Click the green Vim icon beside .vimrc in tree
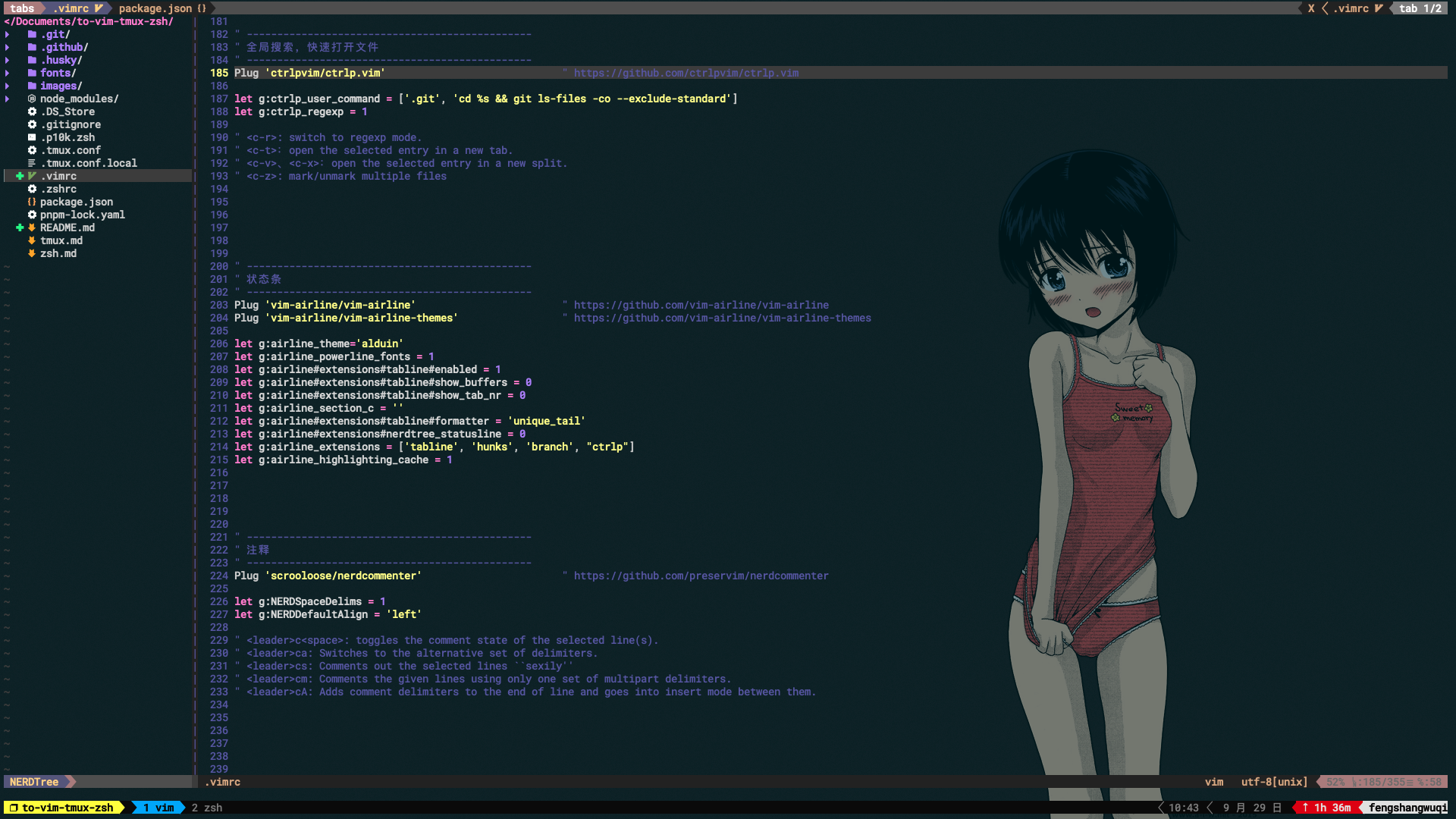Screen dimensions: 1456x819 click(32, 176)
